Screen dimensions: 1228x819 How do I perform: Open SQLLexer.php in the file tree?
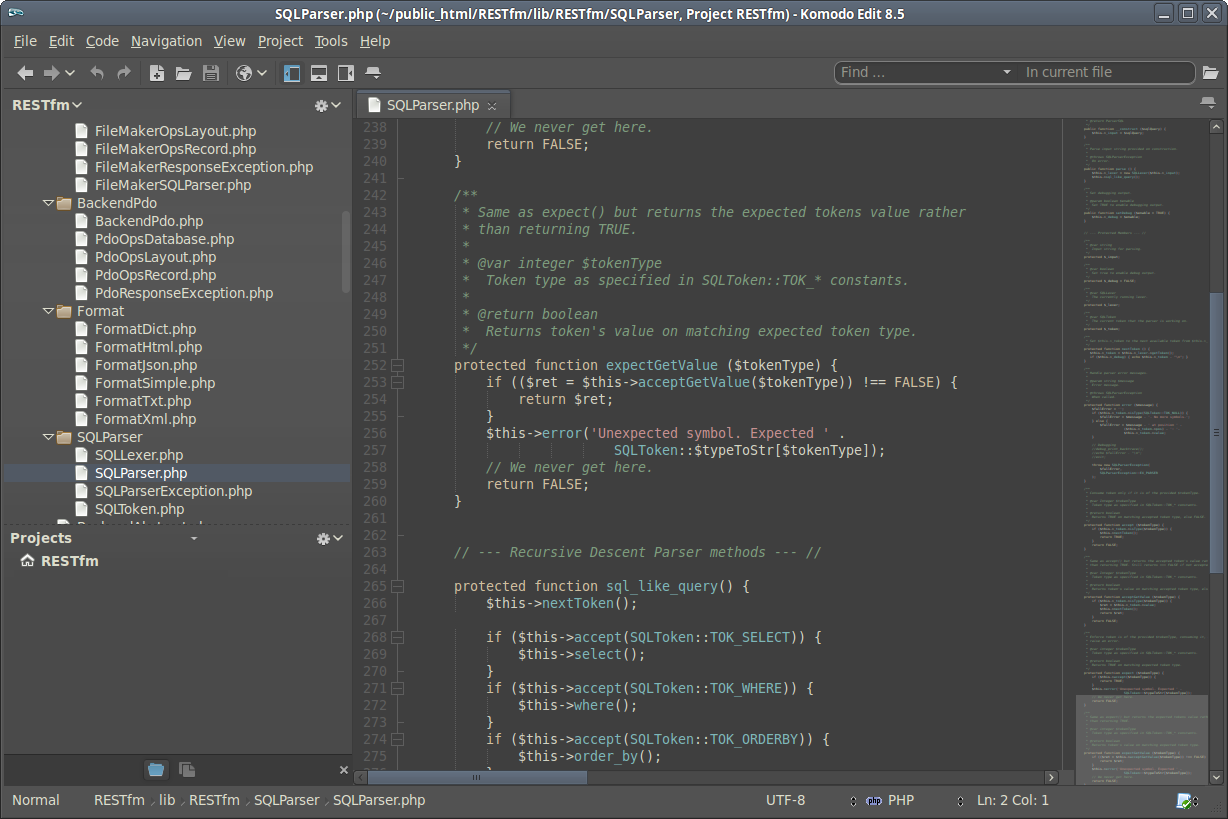pos(139,455)
